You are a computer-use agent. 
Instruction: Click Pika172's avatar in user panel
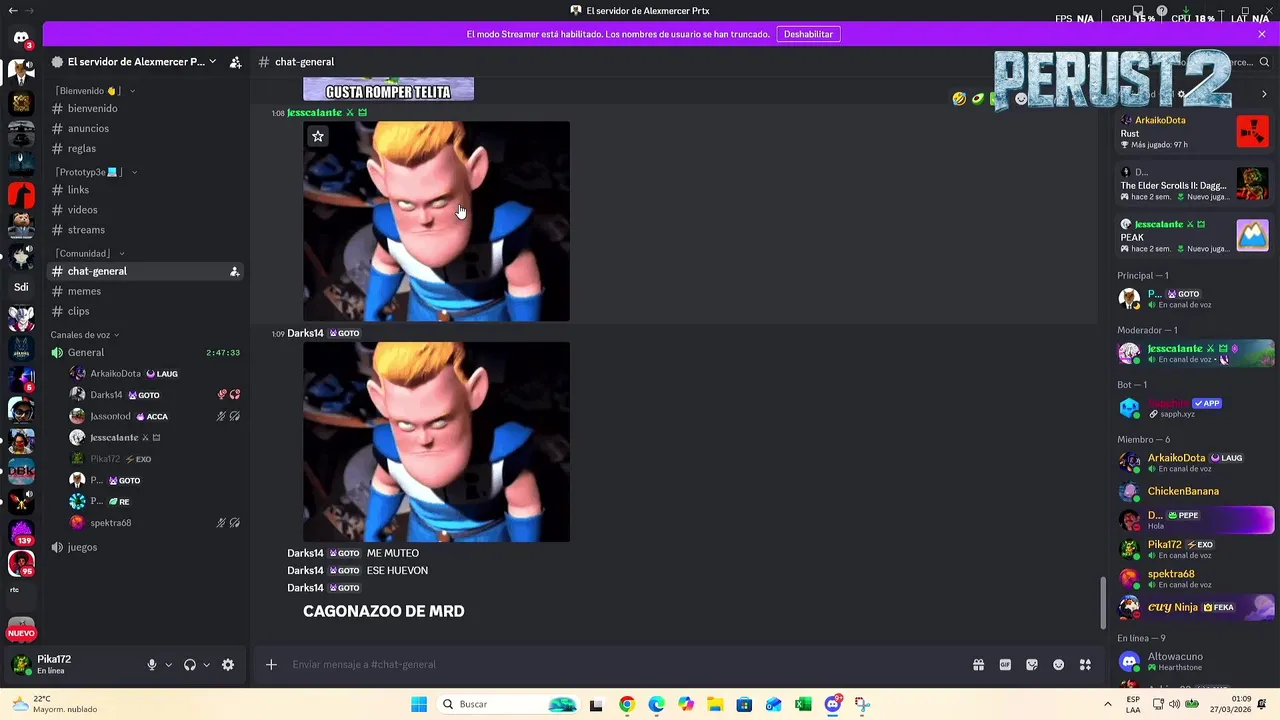(21, 665)
